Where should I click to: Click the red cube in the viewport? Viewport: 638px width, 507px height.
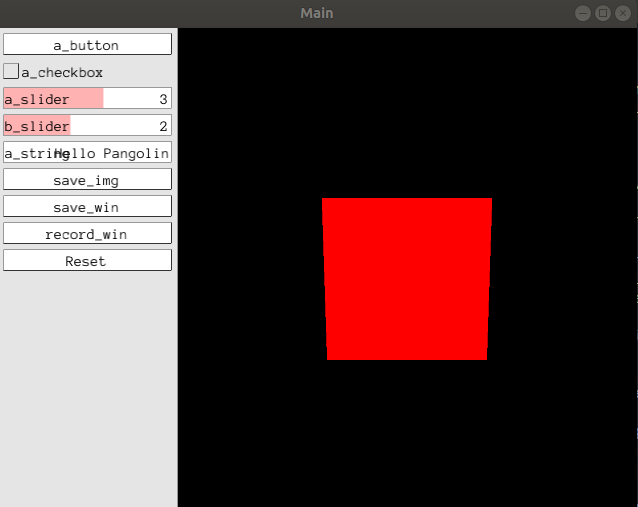click(x=407, y=279)
